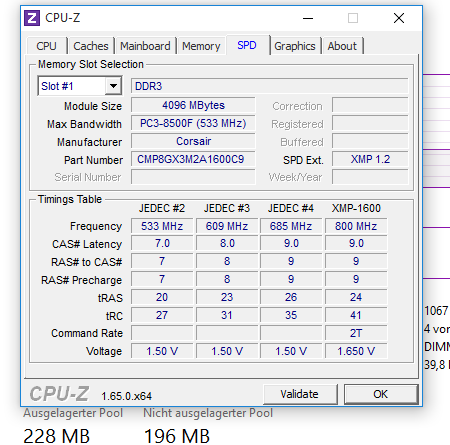Click the XMP-1600 column header
This screenshot has height=445, width=450.
point(356,208)
